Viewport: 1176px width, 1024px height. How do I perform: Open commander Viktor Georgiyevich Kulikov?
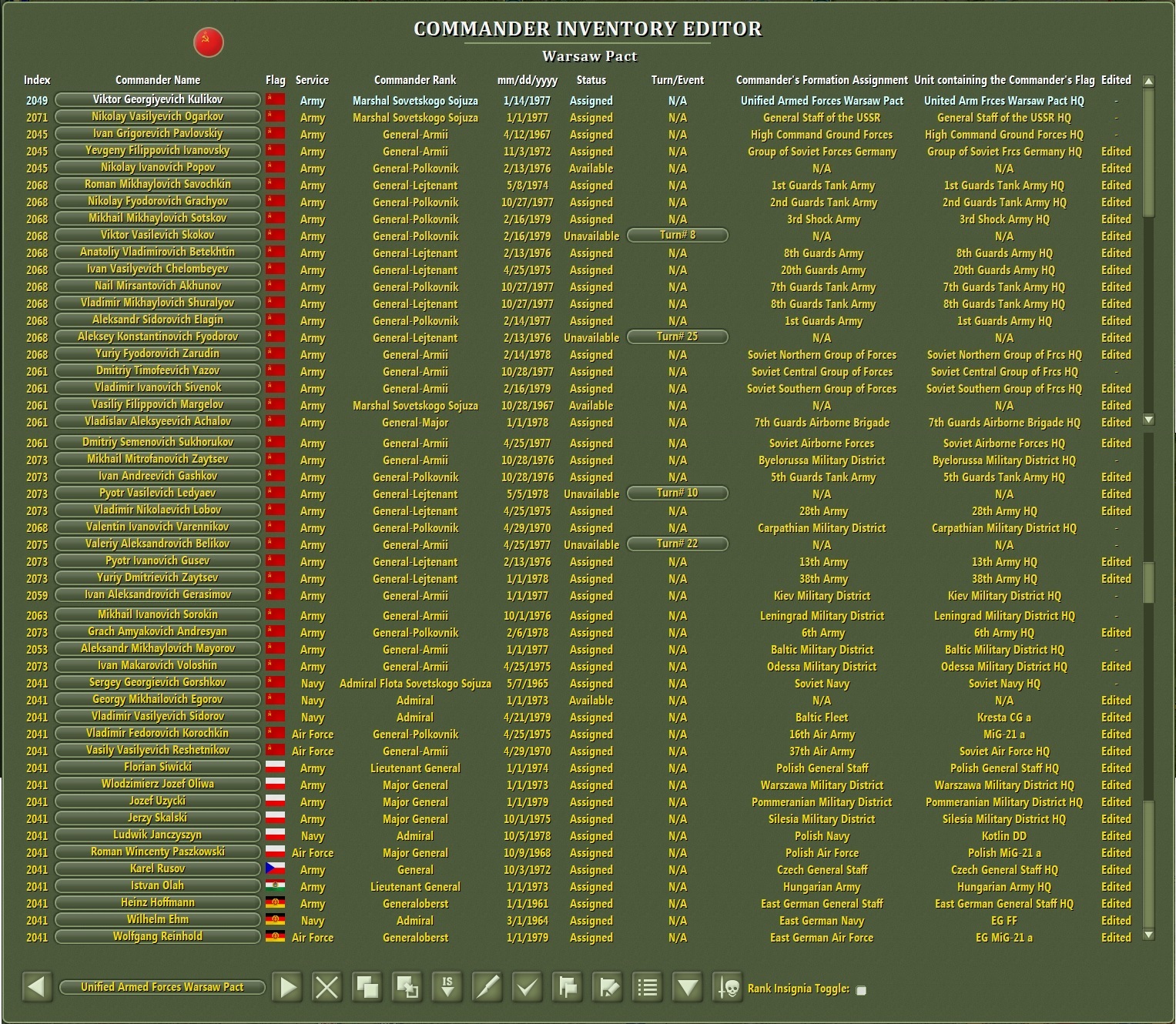tap(158, 99)
